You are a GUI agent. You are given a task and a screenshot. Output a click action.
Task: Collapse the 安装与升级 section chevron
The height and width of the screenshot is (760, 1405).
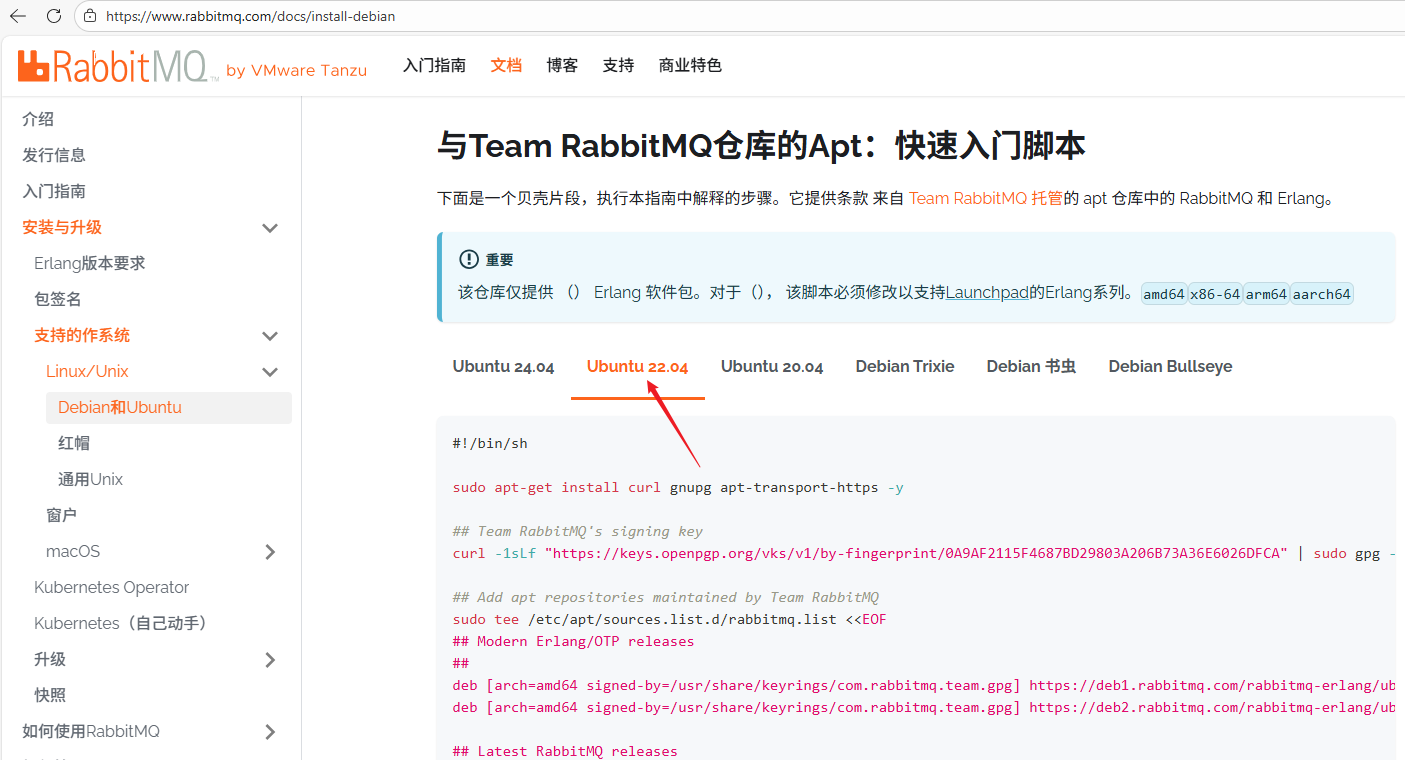point(270,228)
